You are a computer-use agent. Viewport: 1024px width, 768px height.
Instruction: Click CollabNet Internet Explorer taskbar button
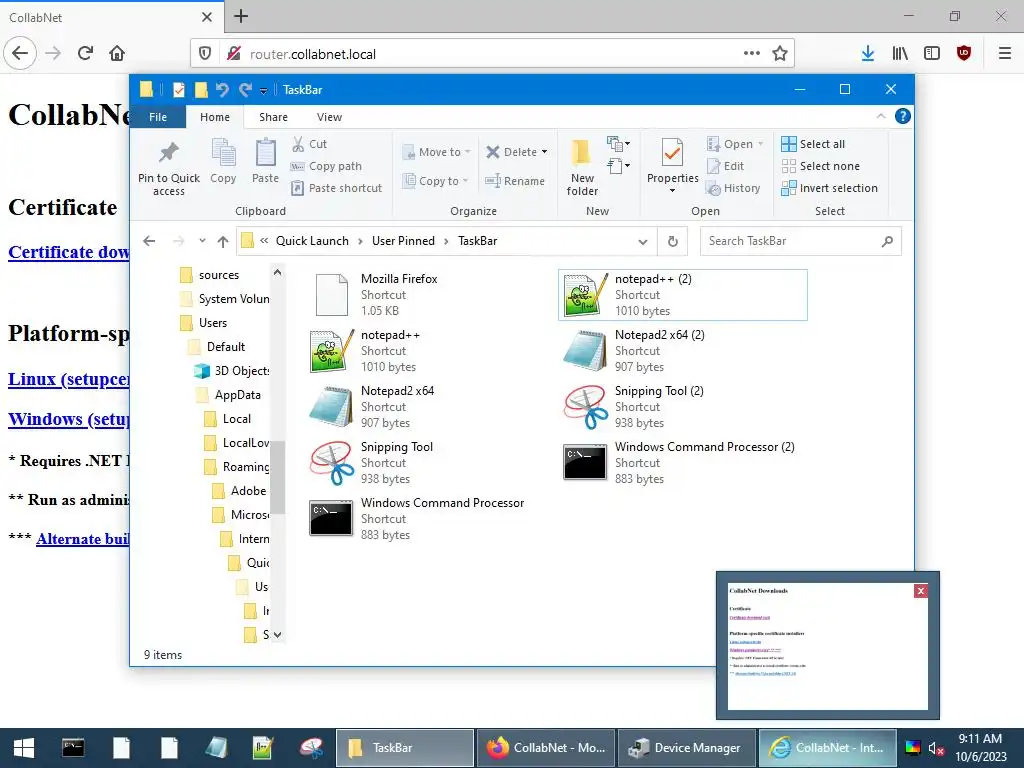coord(827,748)
